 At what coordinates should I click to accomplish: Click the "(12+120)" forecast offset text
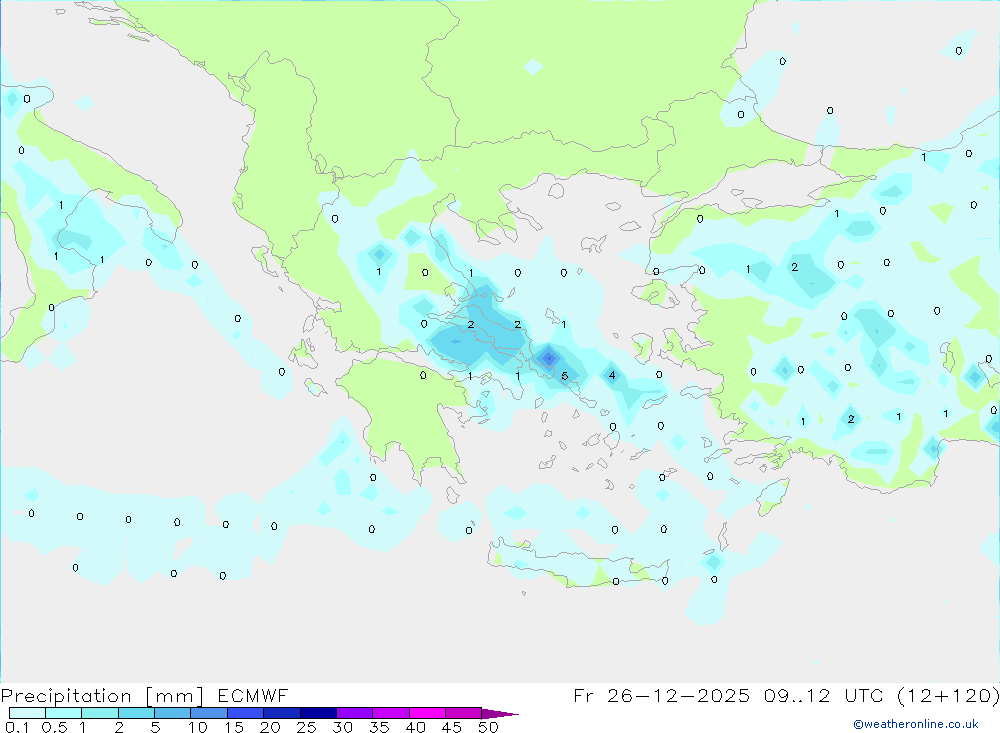click(948, 695)
